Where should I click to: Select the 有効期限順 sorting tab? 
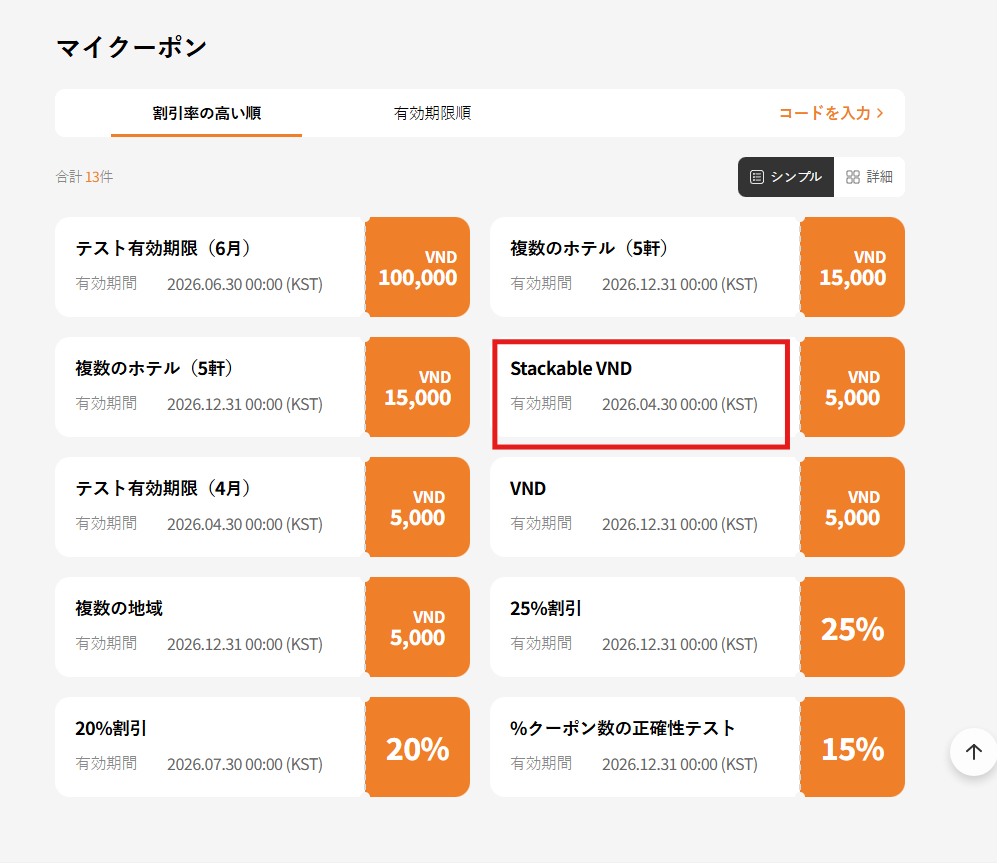click(x=432, y=113)
